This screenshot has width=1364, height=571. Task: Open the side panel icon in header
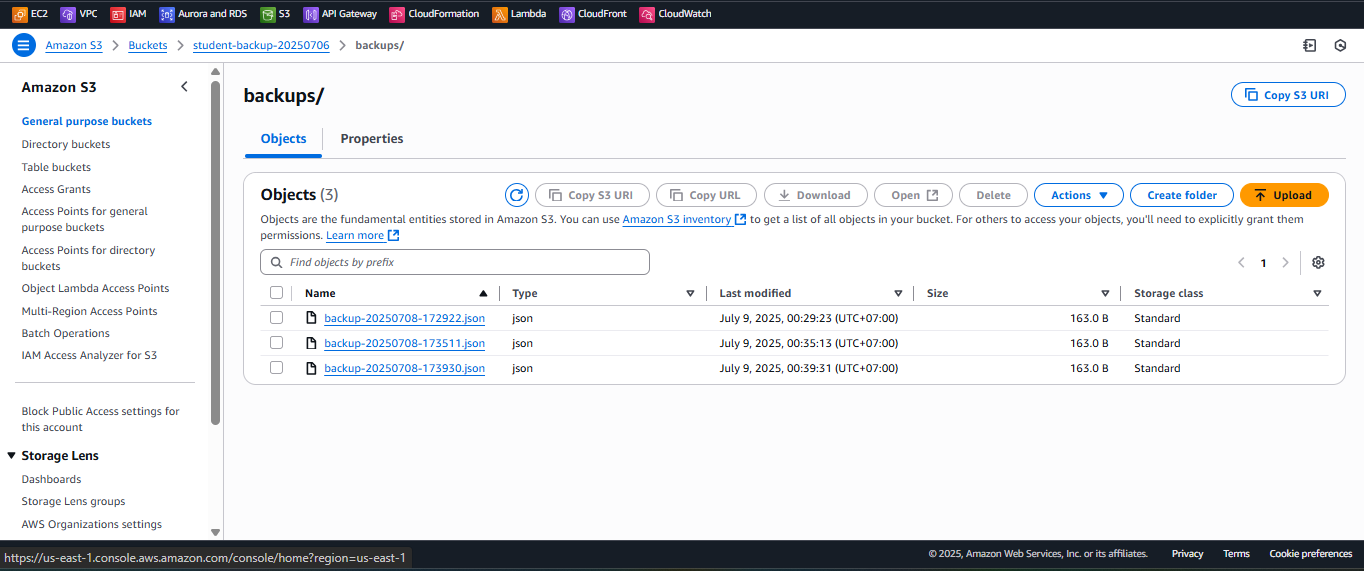(1309, 45)
